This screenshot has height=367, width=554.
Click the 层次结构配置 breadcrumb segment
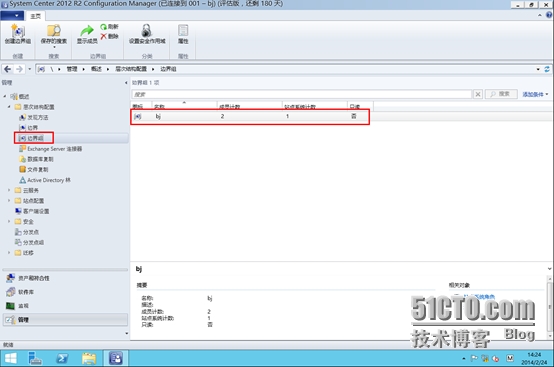coord(131,69)
